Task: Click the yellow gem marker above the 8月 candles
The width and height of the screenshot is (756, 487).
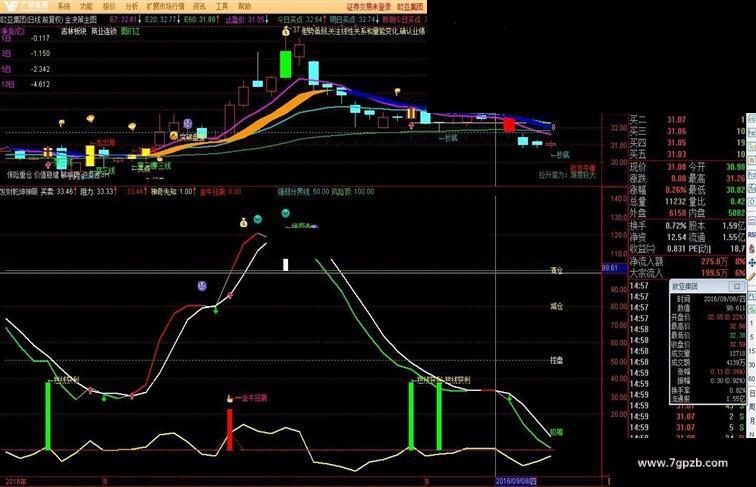Action: click(x=132, y=126)
